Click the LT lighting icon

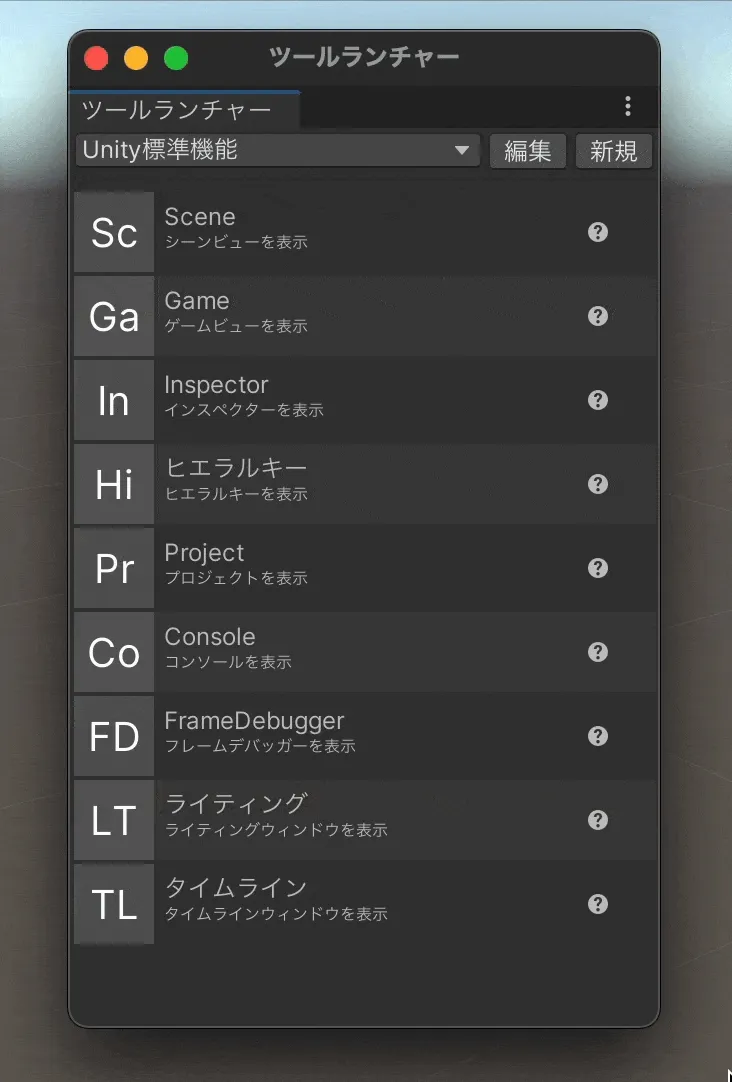point(114,821)
